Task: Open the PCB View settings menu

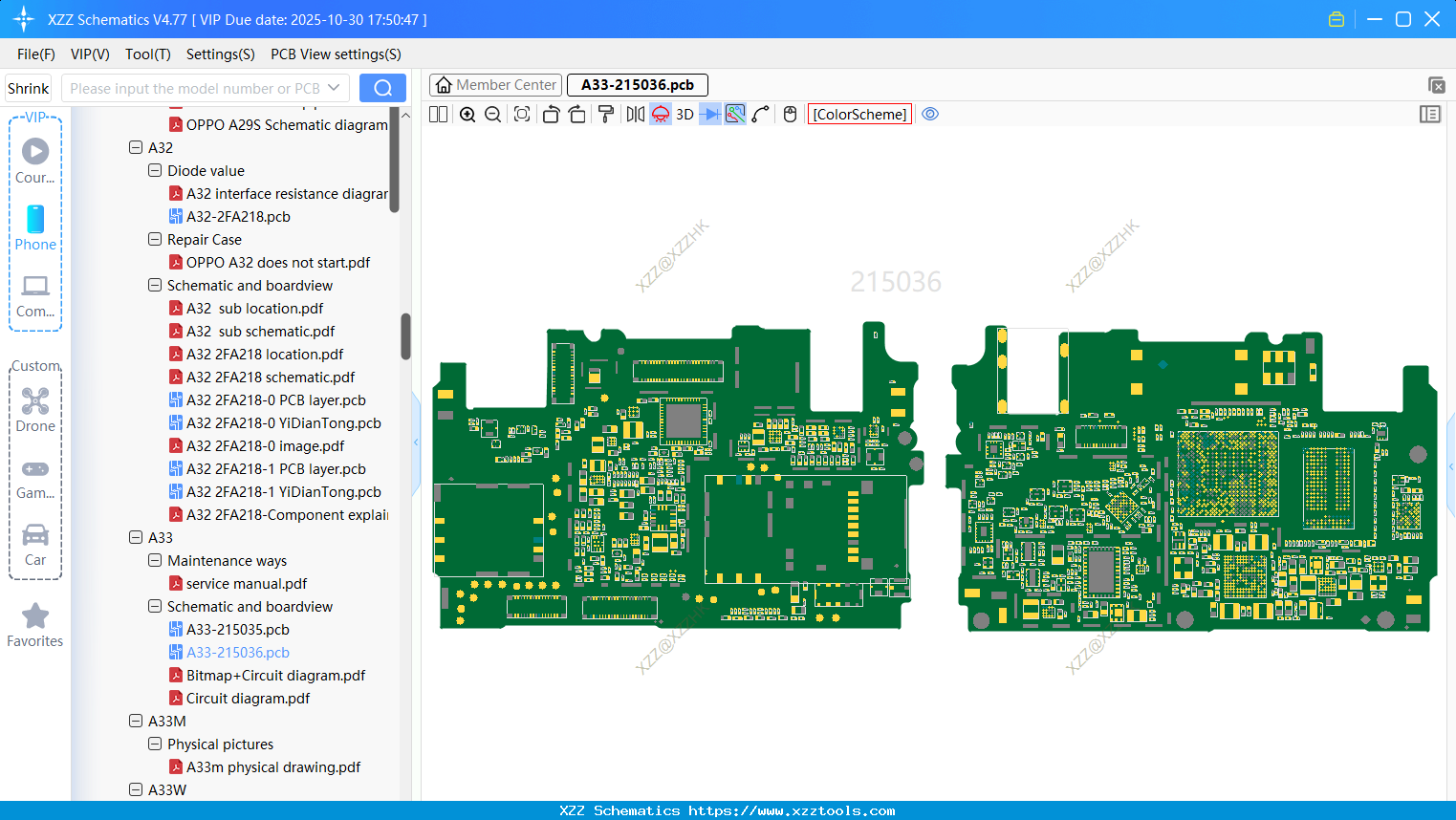Action: pos(336,54)
